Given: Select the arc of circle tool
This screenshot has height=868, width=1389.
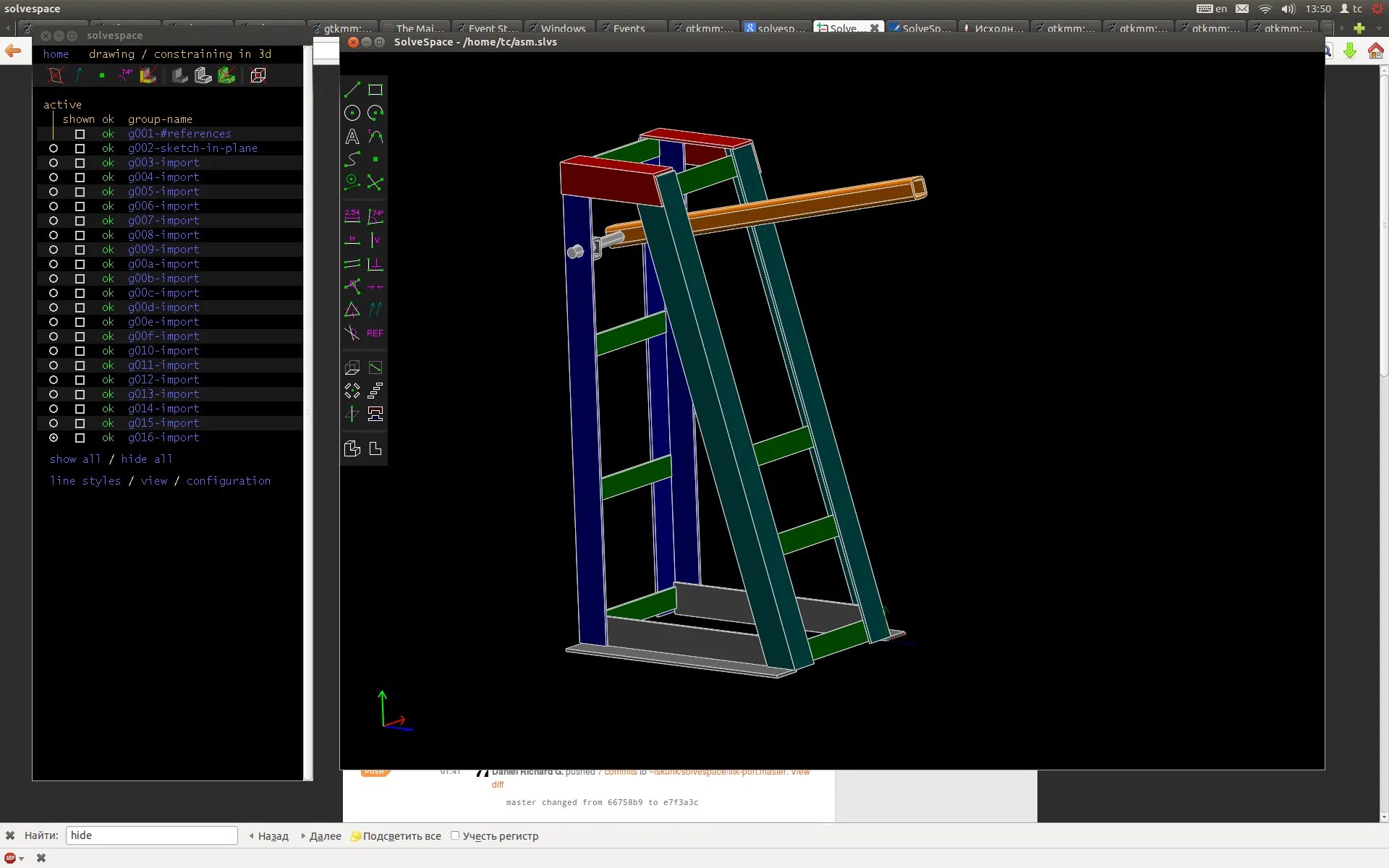Looking at the screenshot, I should click(x=375, y=113).
